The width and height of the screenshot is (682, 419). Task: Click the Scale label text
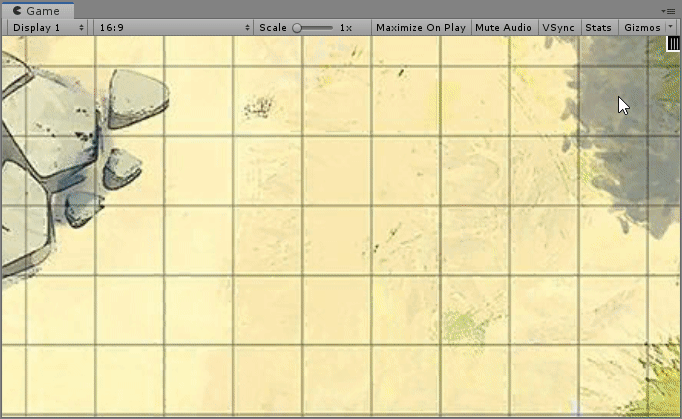[273, 27]
